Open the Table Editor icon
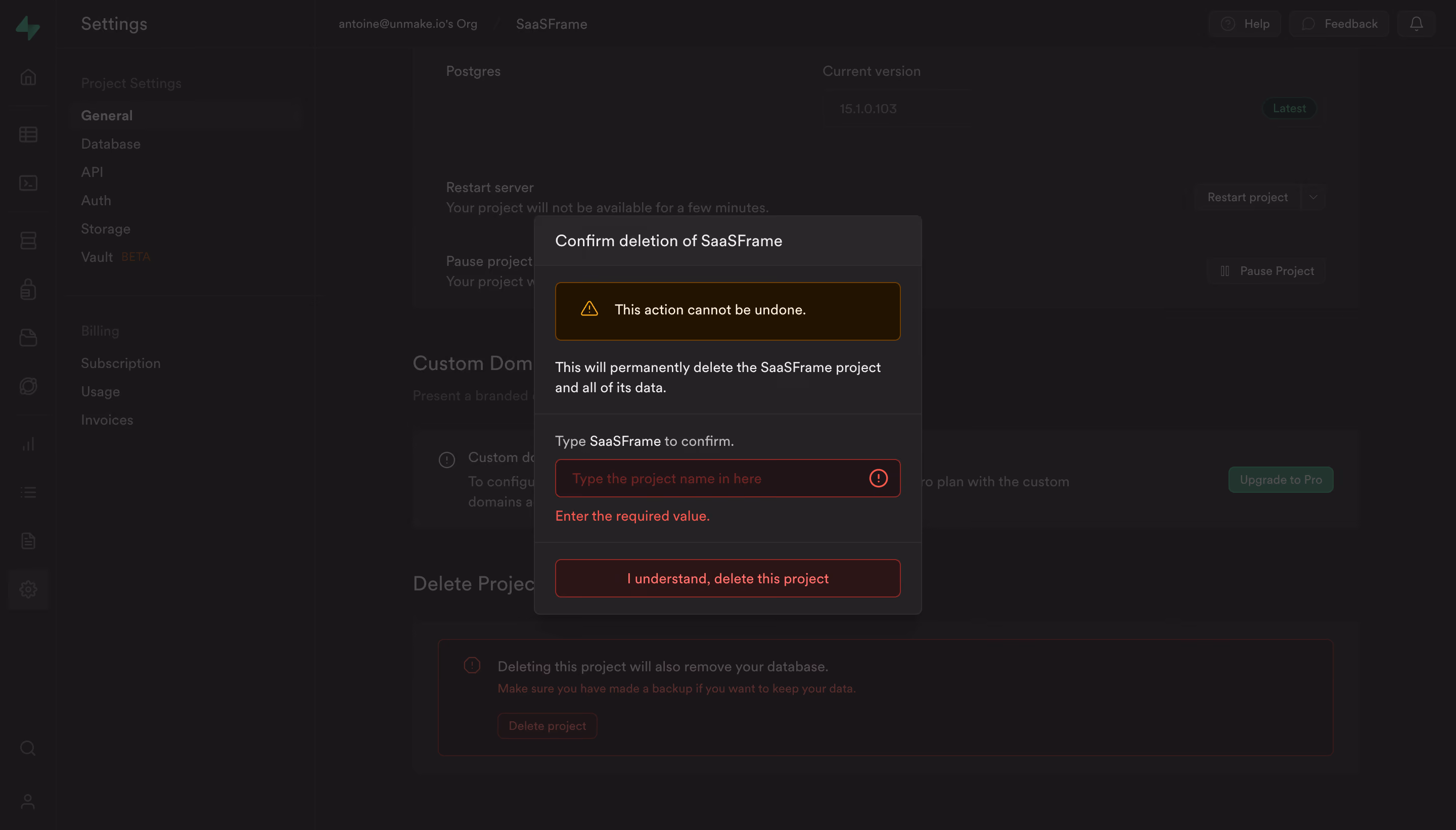Viewport: 1456px width, 830px height. pos(28,134)
